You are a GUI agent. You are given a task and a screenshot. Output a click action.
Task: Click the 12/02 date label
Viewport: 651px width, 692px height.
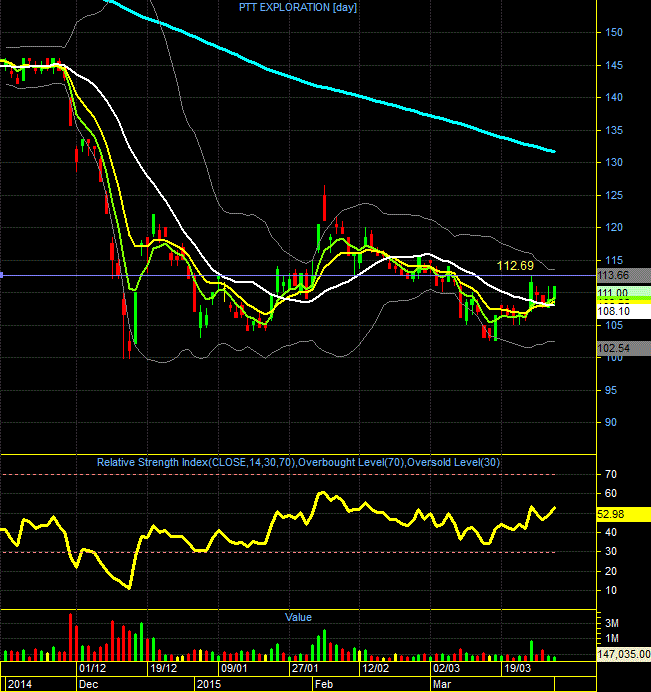point(375,668)
